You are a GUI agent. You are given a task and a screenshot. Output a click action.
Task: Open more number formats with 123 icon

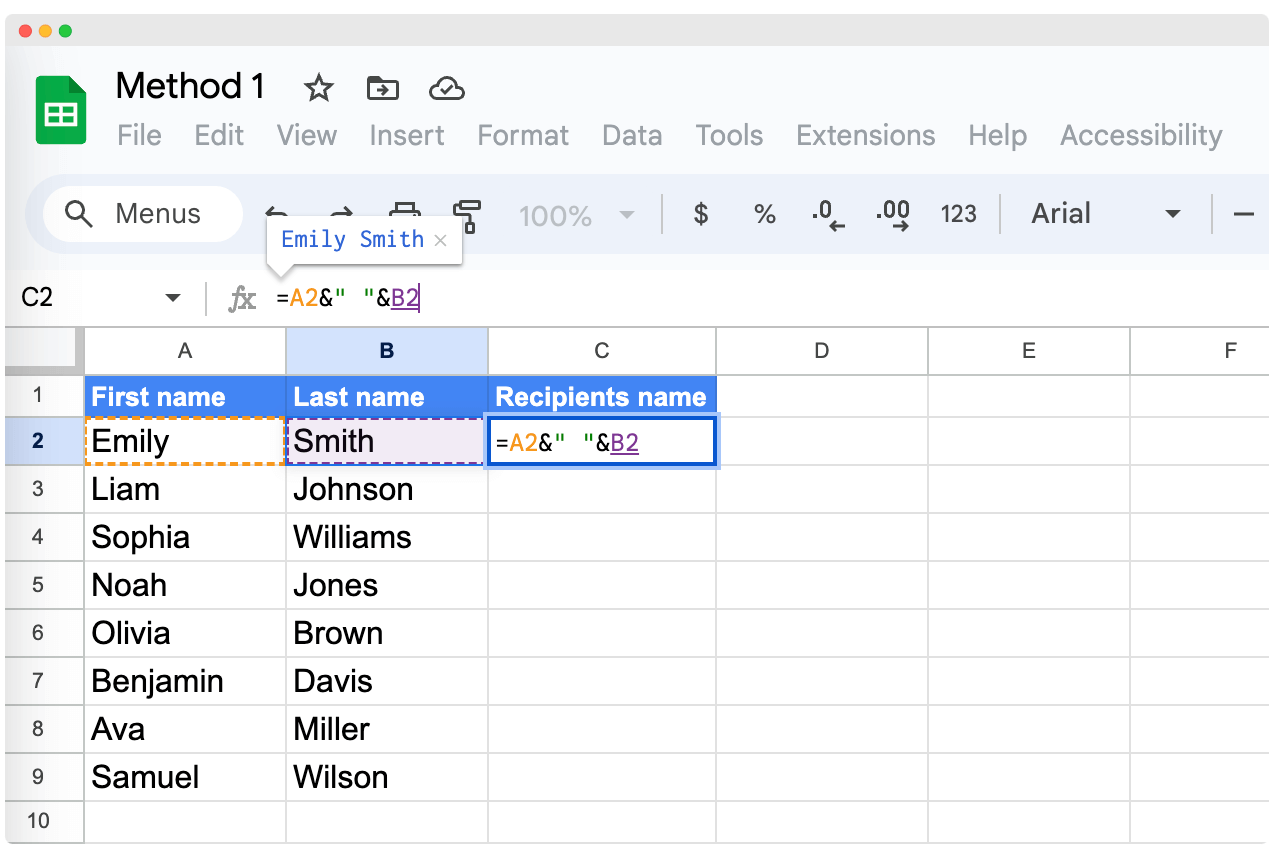click(958, 213)
